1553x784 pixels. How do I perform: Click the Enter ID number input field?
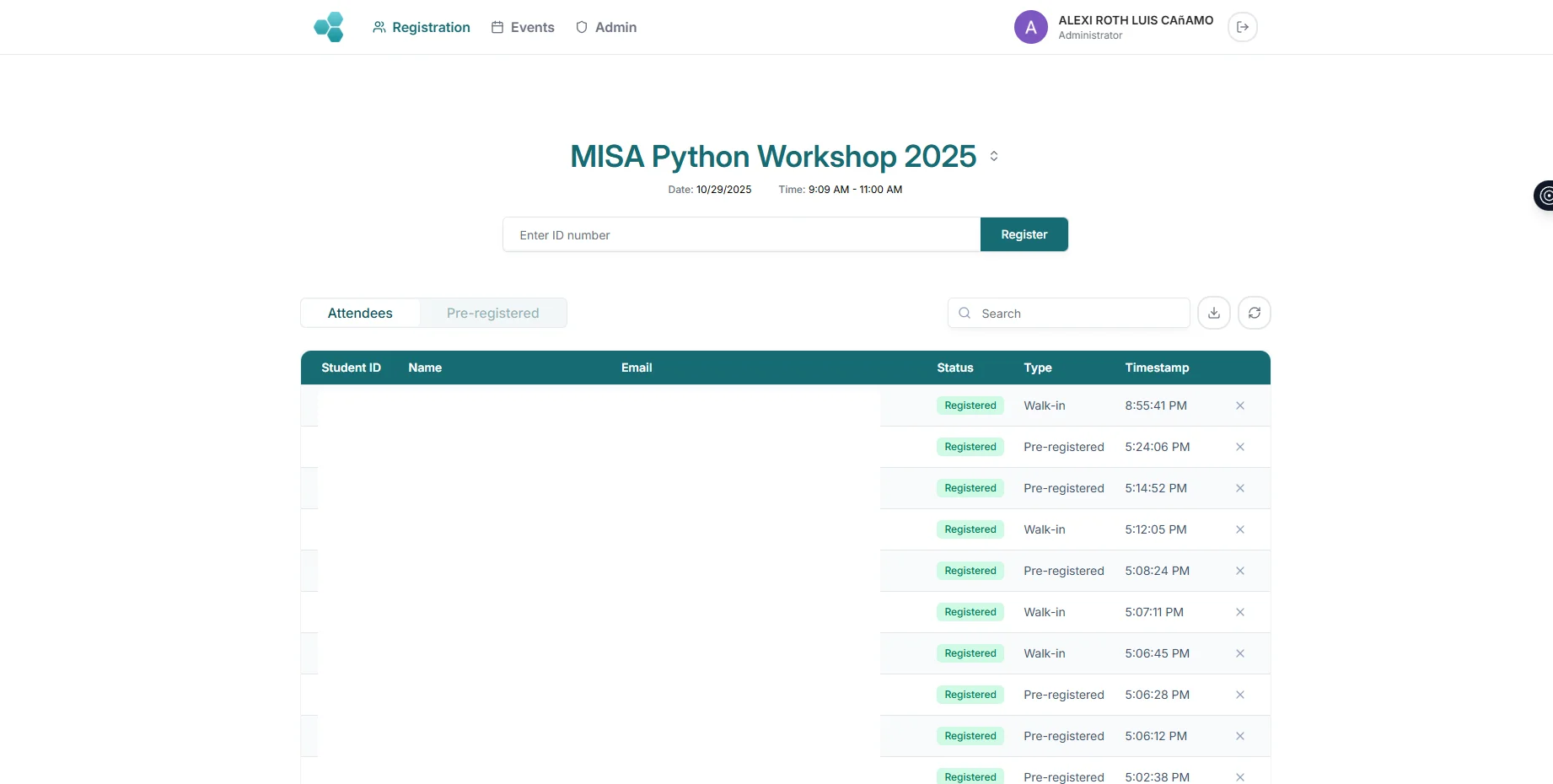pyautogui.click(x=740, y=234)
